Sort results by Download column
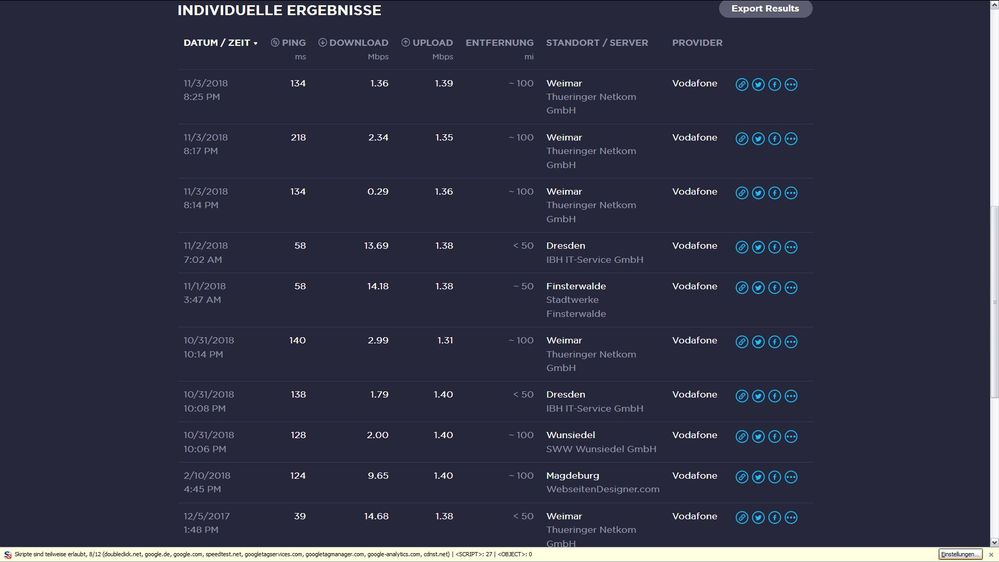This screenshot has height=562, width=999. (x=353, y=43)
